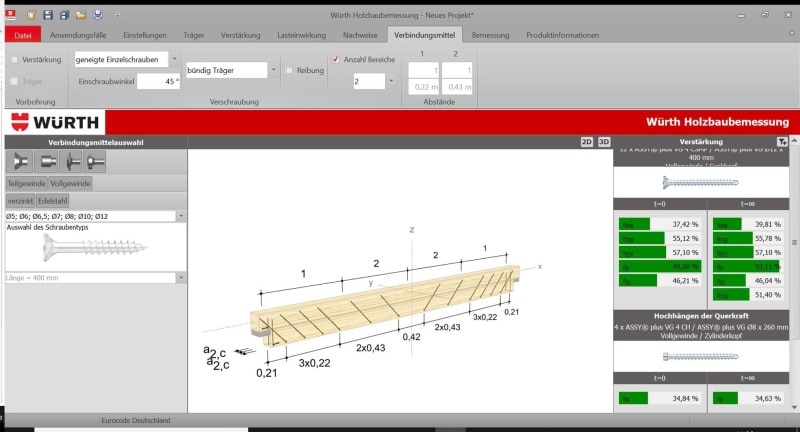Switch to the Lasteinwirkung tab
The image size is (800, 432).
point(302,35)
